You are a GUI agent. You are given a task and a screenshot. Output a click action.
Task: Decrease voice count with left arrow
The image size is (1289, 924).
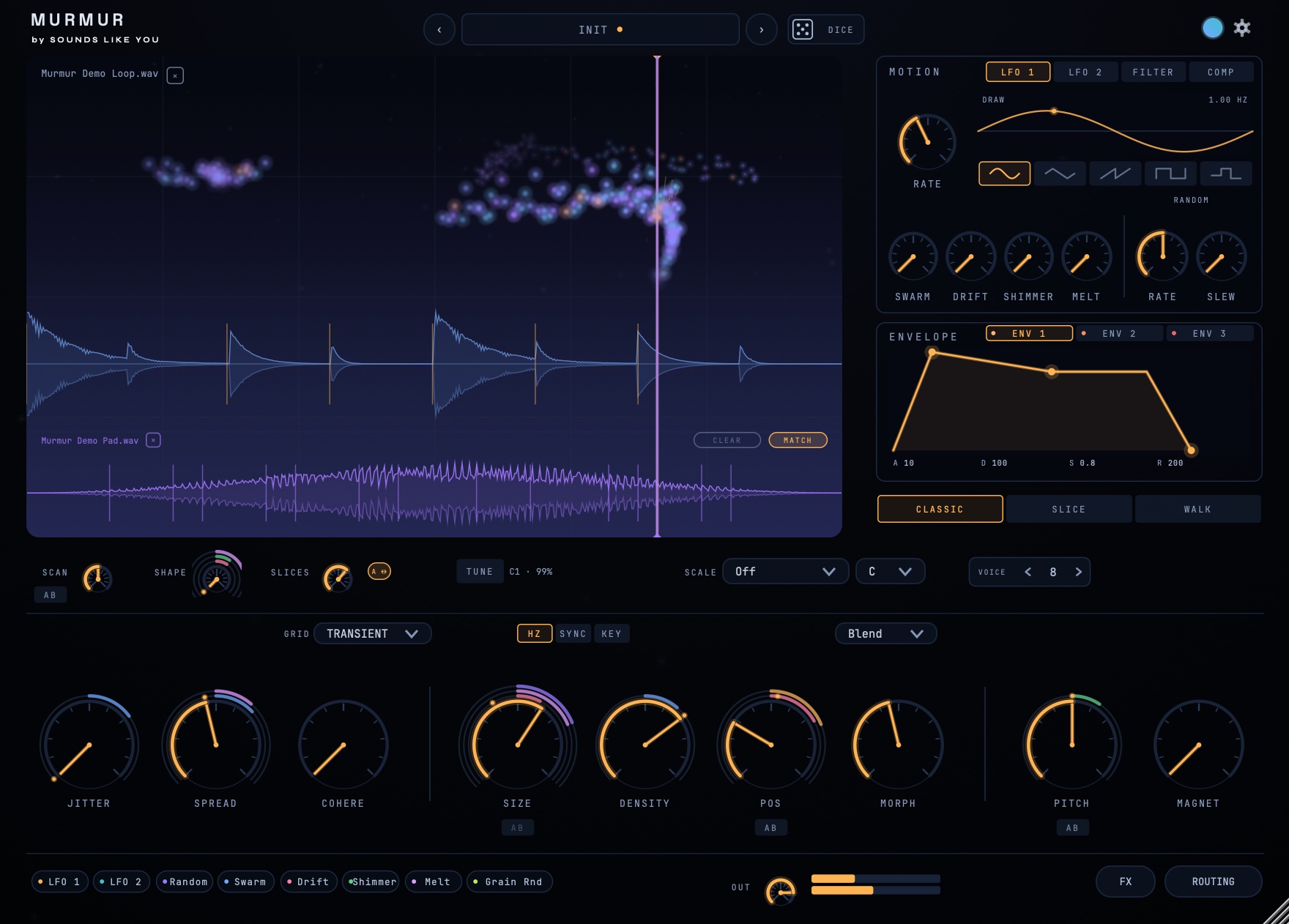pyautogui.click(x=1028, y=572)
